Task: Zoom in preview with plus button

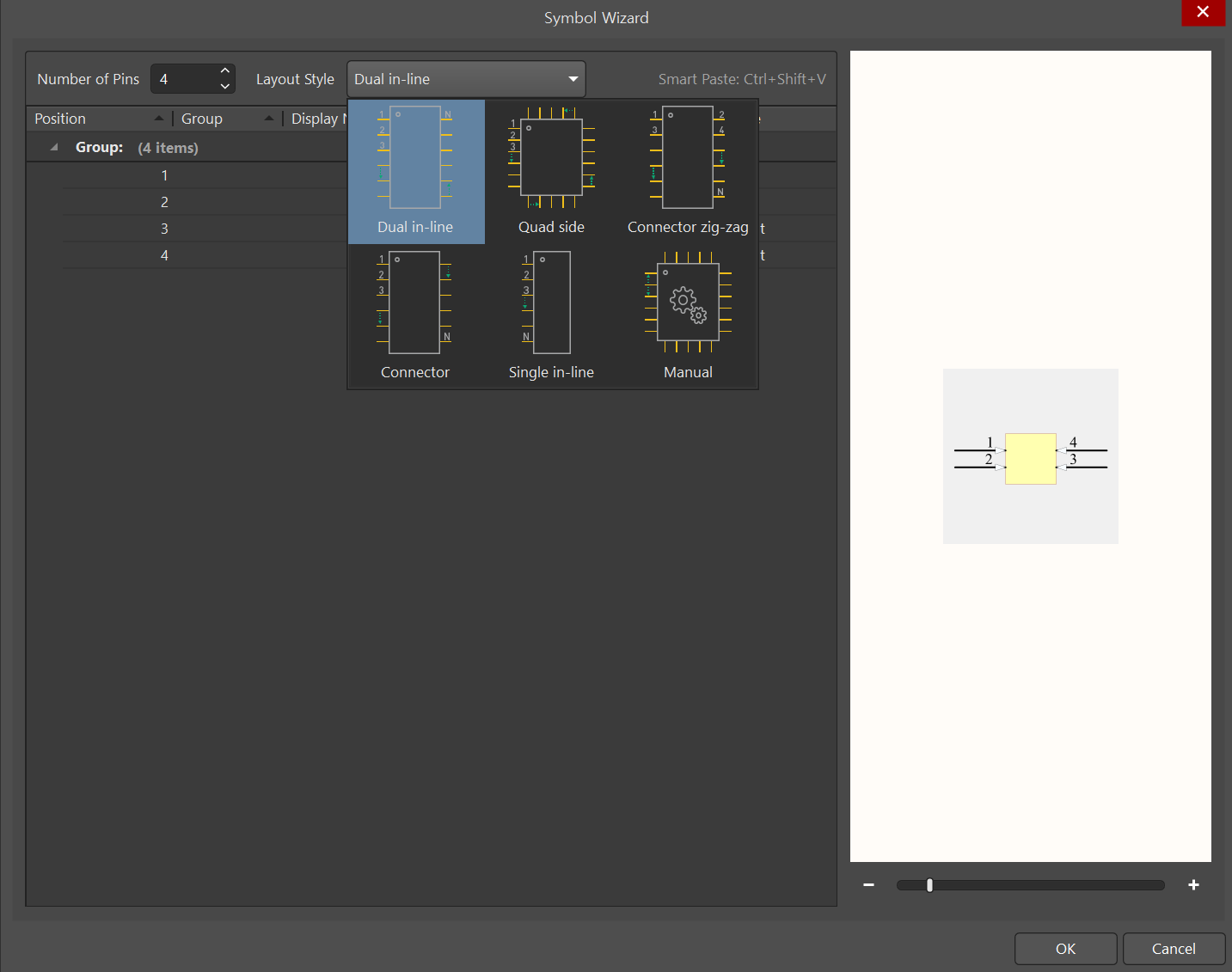Action: click(1193, 885)
